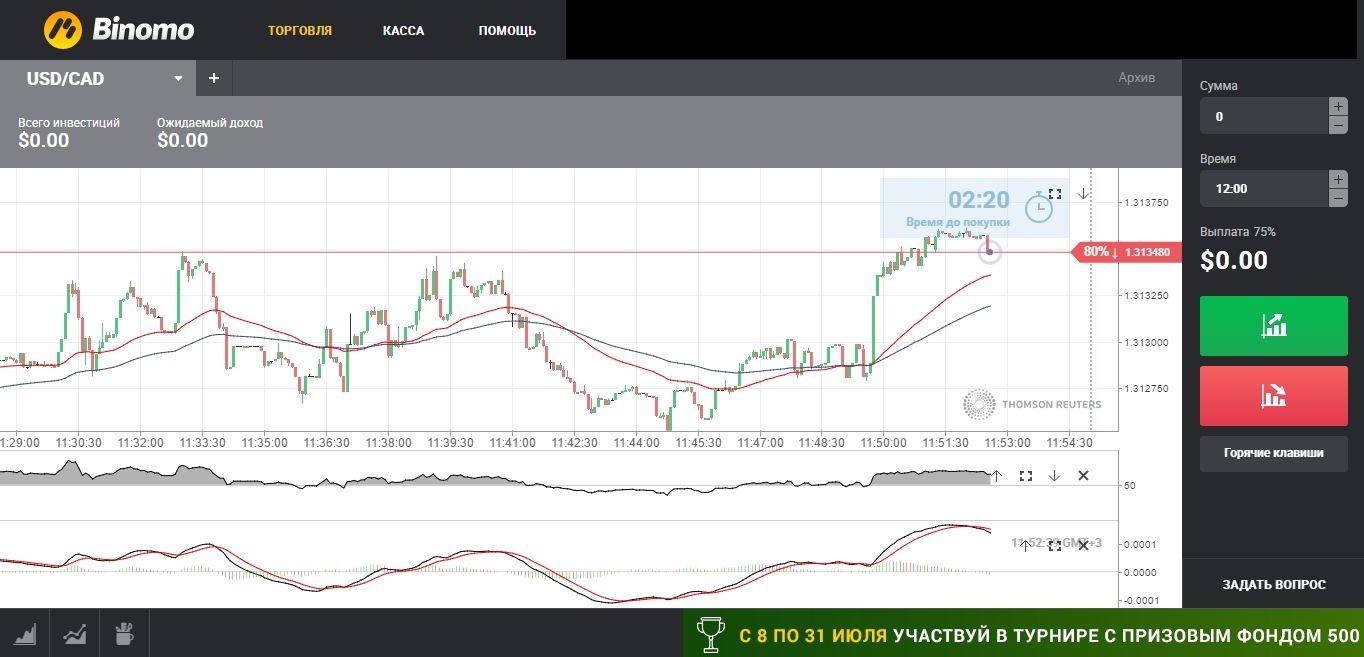Click the 80% price tag 1.313480
Screen dimensions: 1364x657
[1126, 252]
